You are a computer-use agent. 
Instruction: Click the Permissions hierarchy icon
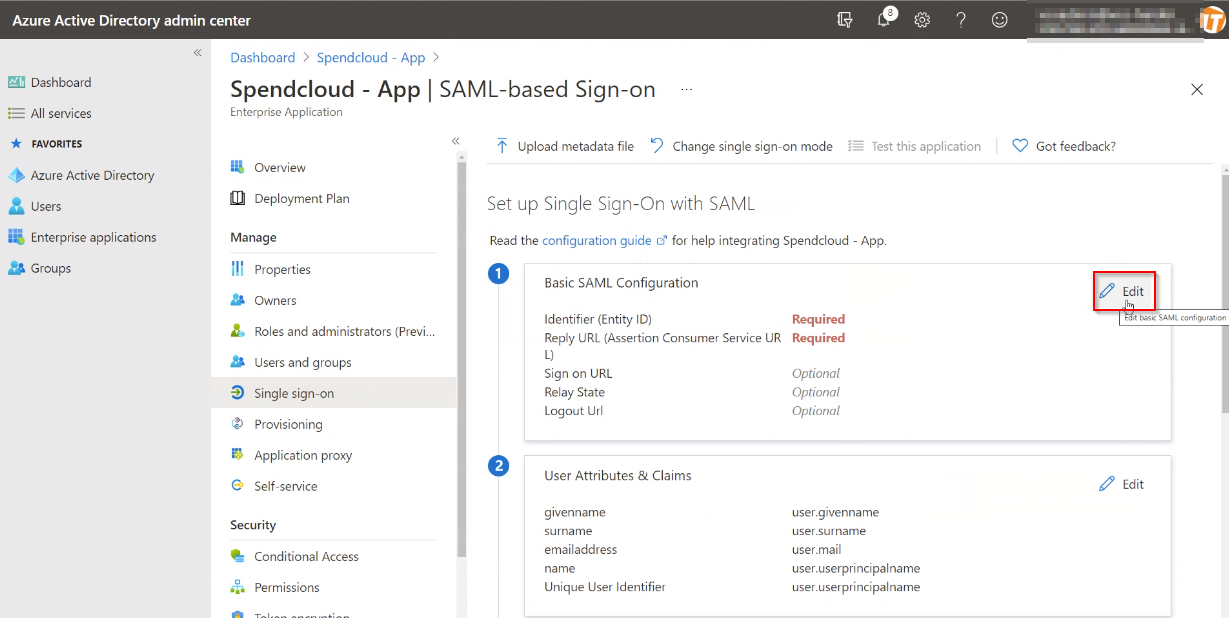[237, 587]
